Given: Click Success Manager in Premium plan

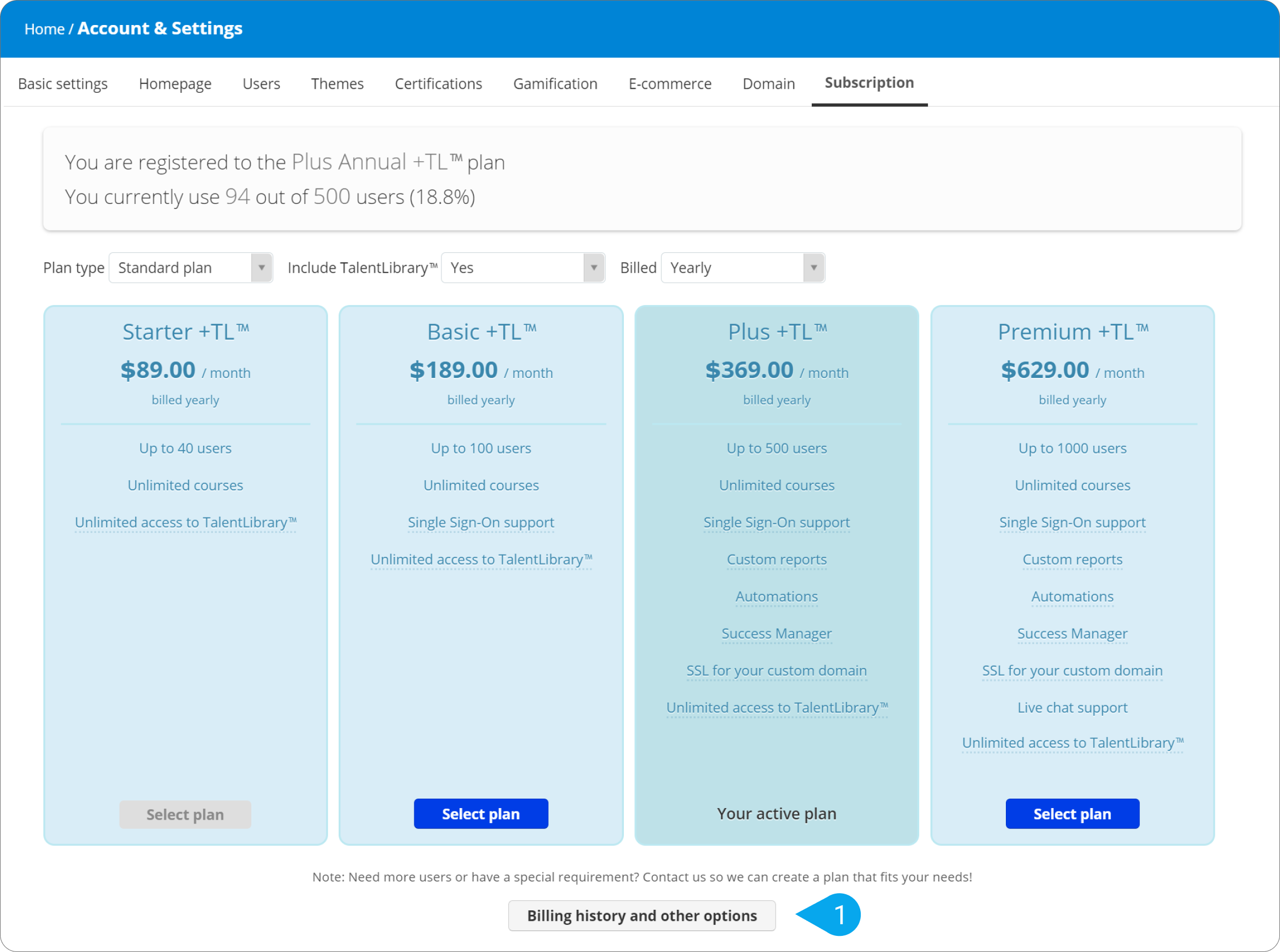Looking at the screenshot, I should click(x=1073, y=634).
